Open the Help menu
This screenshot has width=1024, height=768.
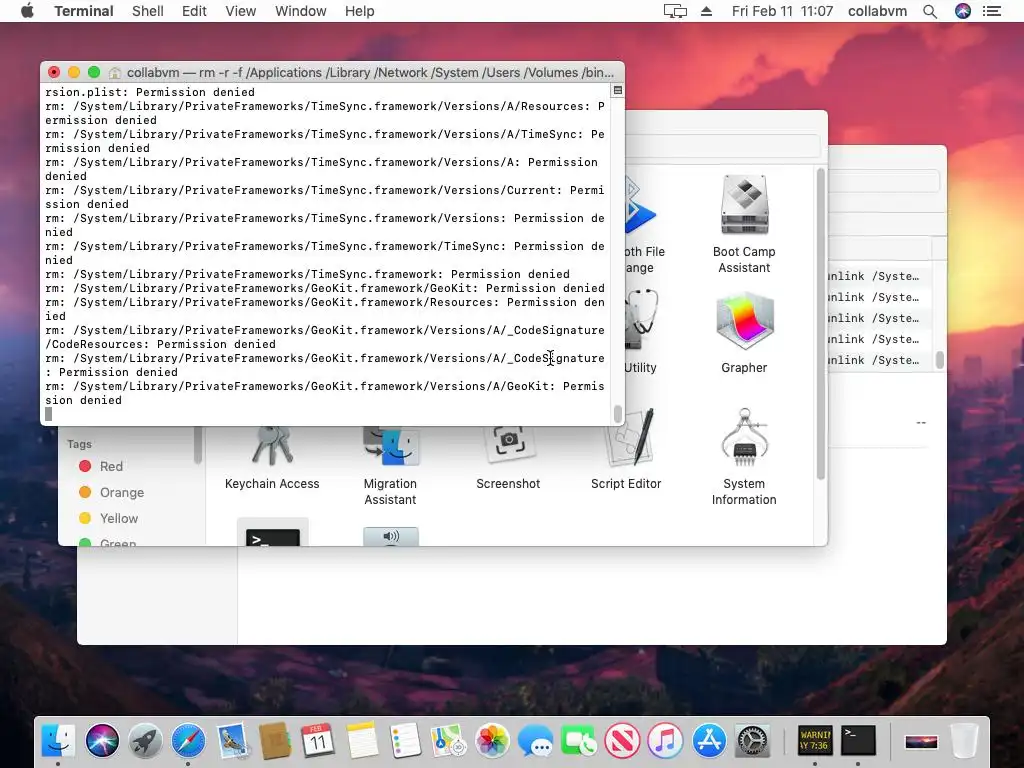point(360,11)
